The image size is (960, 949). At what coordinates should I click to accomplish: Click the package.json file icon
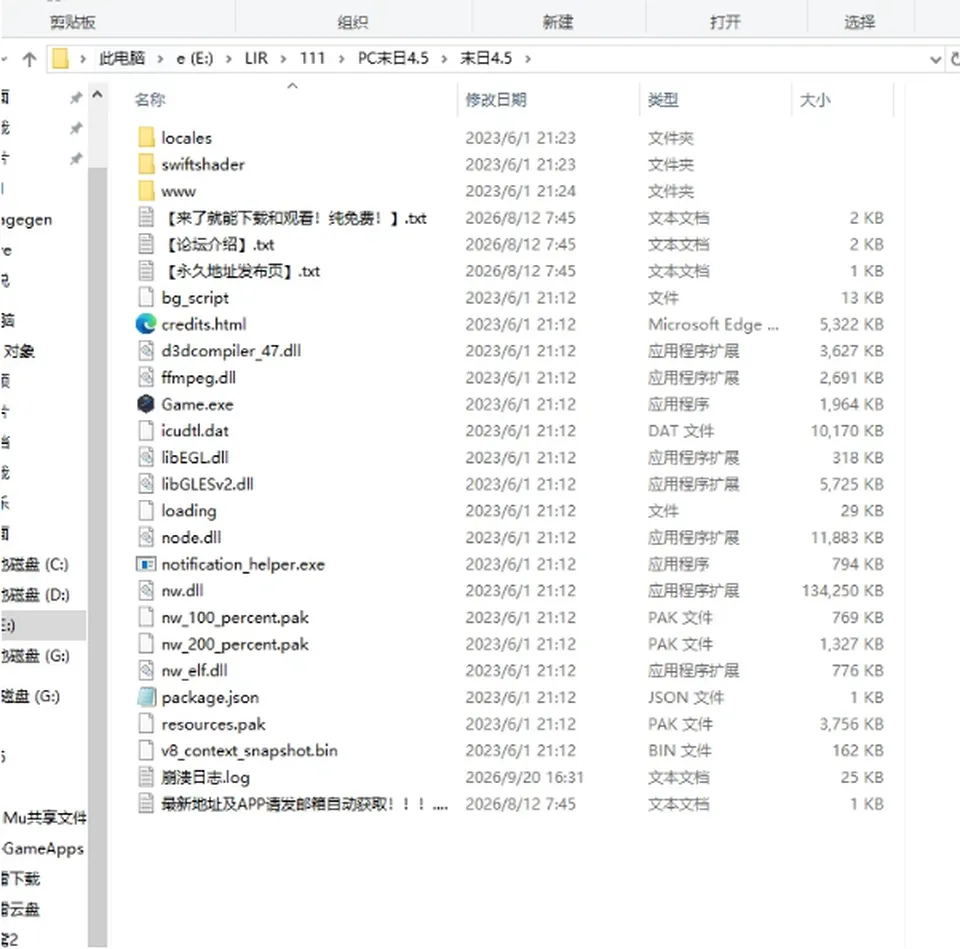coord(146,697)
